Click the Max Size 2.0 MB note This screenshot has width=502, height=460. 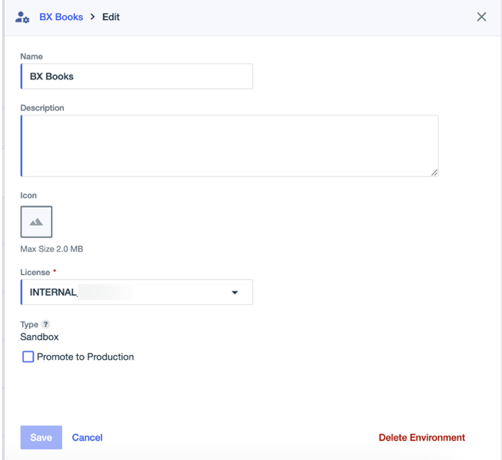52,249
